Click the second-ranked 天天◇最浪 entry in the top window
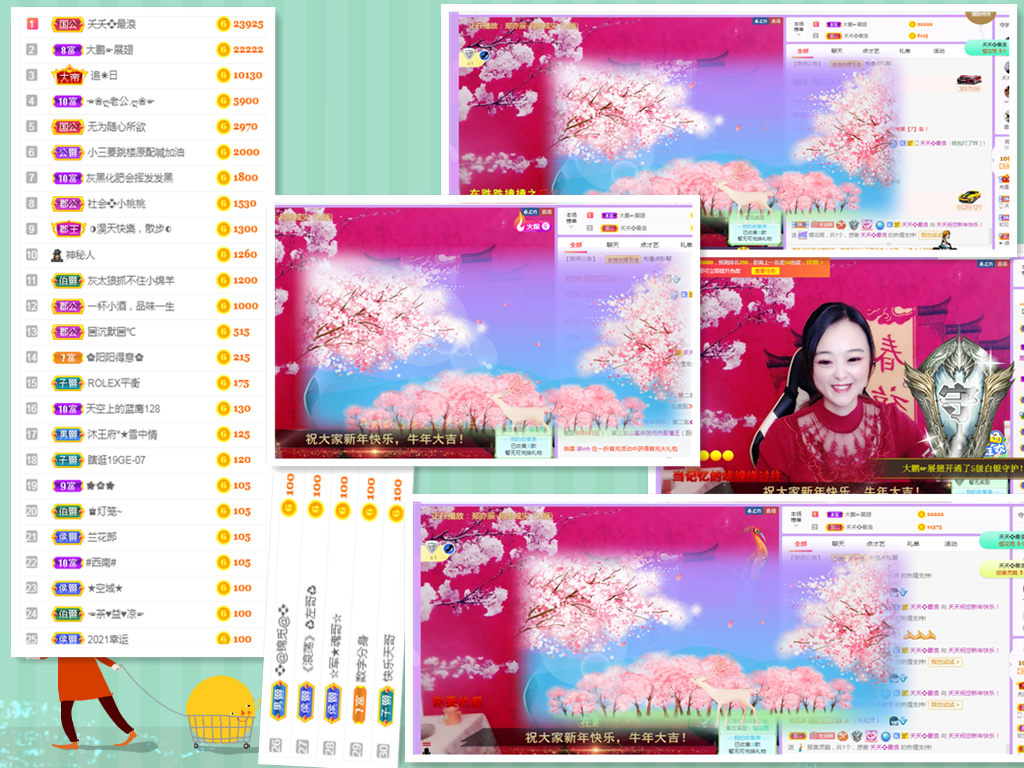 847,36
